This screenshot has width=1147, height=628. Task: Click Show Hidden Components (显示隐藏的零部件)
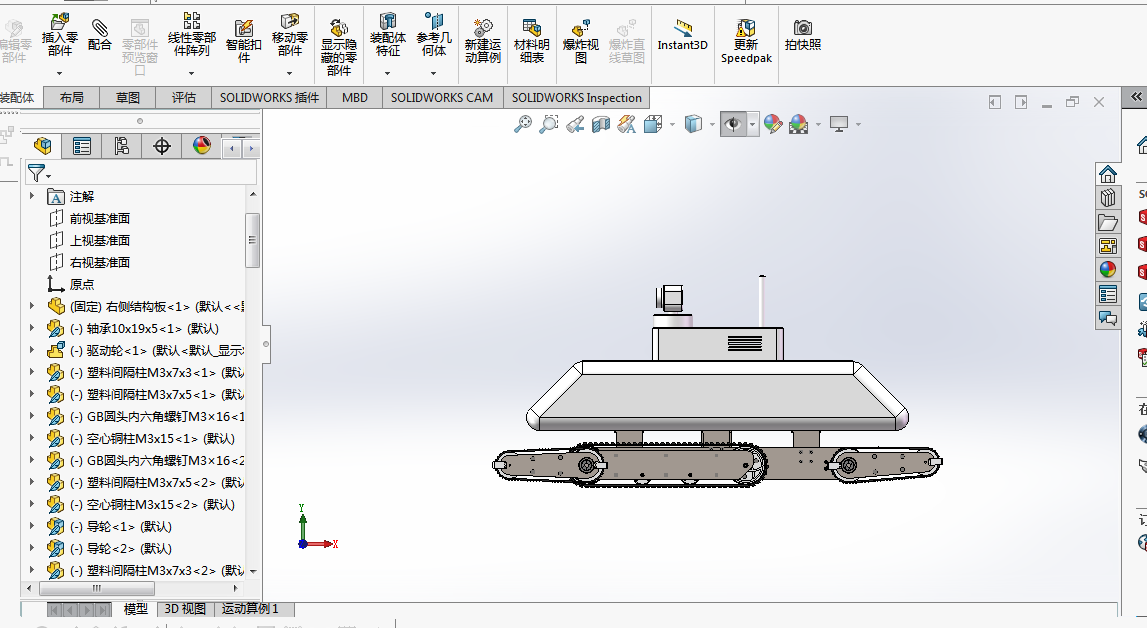(x=339, y=48)
